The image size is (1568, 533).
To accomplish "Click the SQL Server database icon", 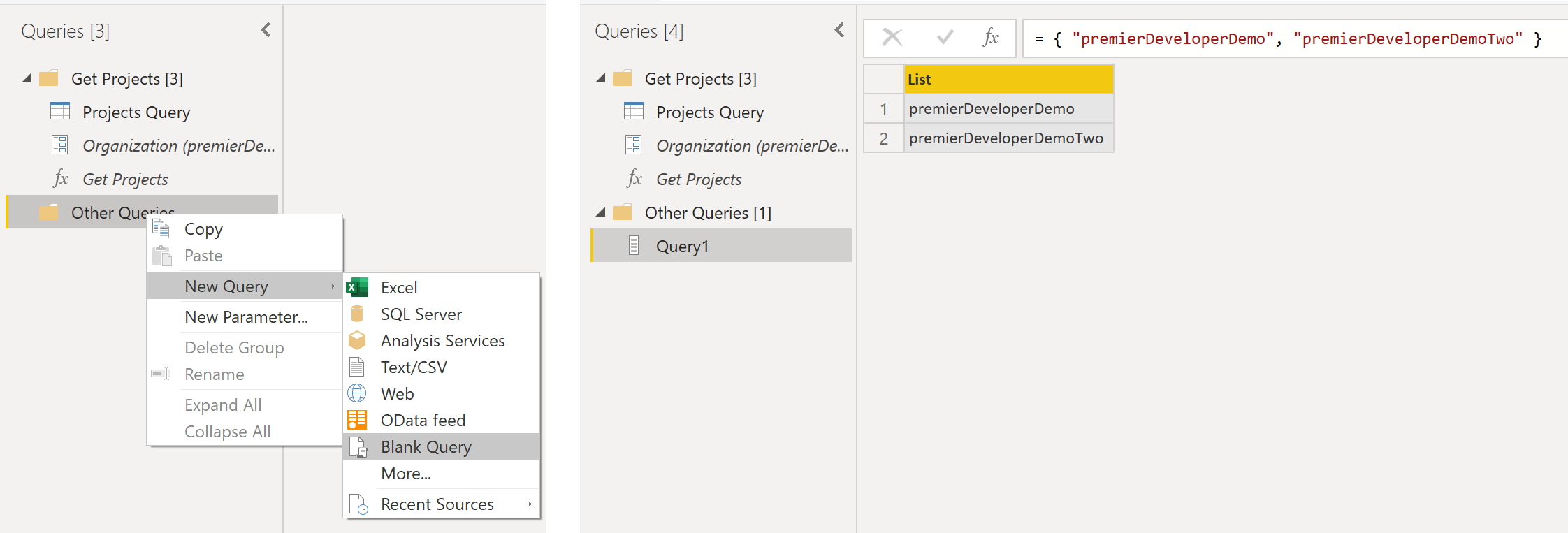I will [357, 314].
